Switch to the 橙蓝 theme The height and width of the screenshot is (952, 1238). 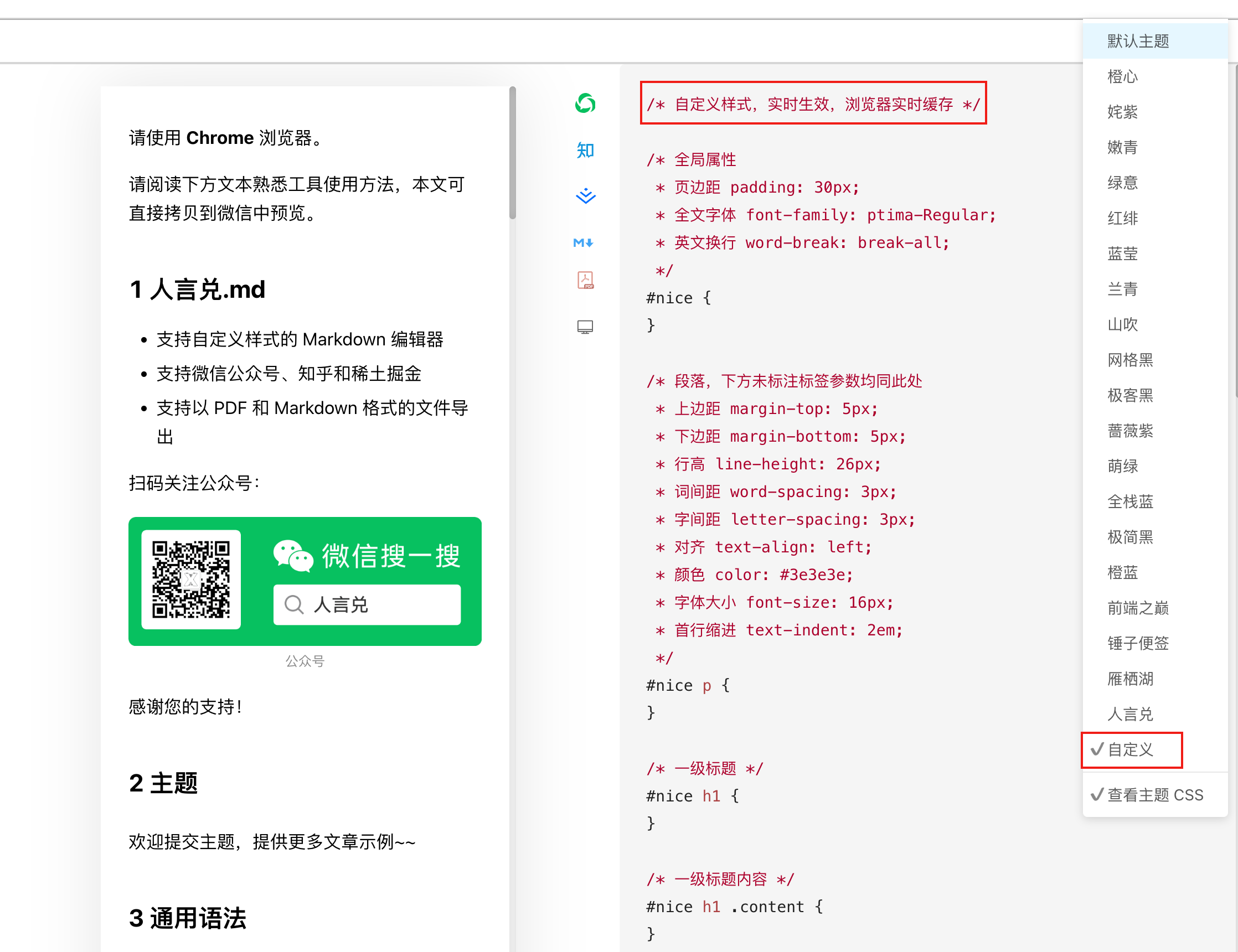[x=1155, y=572]
